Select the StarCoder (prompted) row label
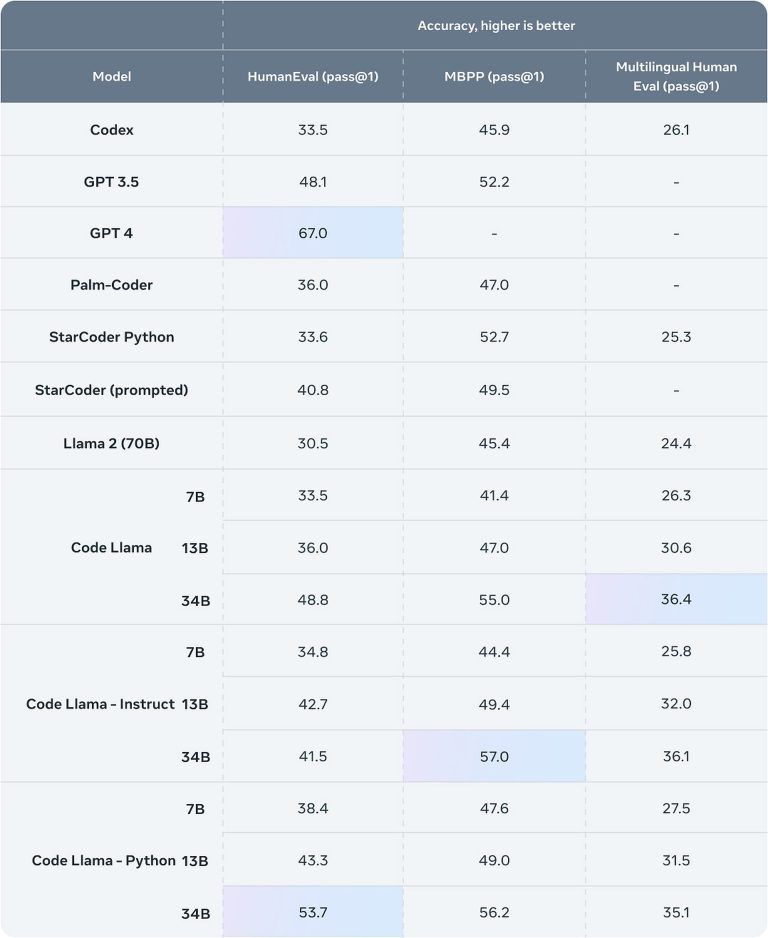Viewport: 768px width, 938px height. pos(112,390)
